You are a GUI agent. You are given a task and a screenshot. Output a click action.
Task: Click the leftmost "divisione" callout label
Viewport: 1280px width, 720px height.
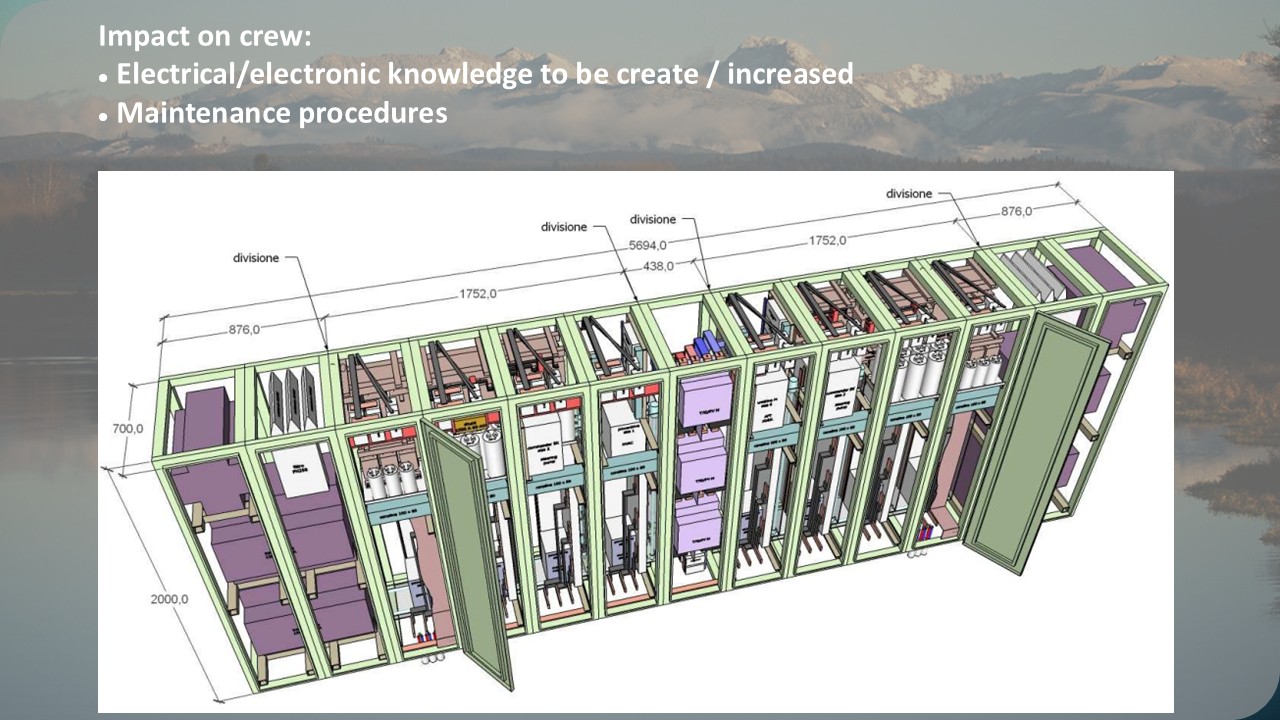coord(256,258)
